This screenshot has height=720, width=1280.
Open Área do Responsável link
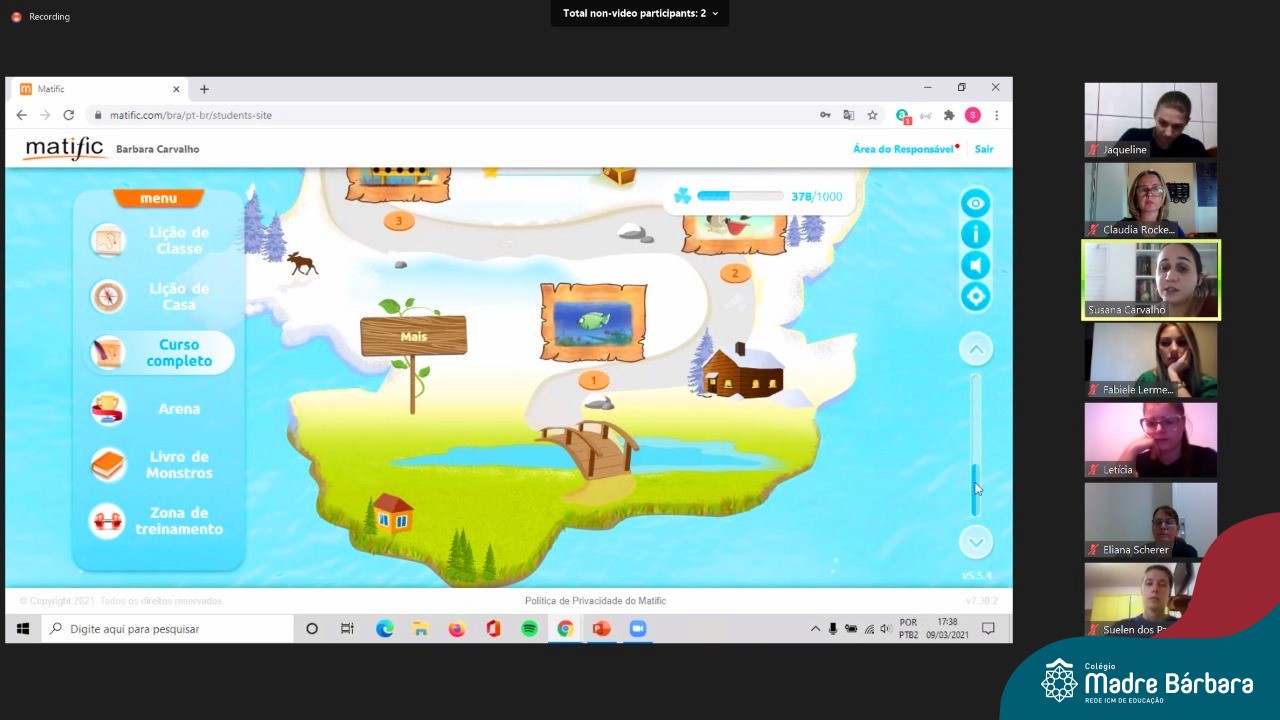902,149
